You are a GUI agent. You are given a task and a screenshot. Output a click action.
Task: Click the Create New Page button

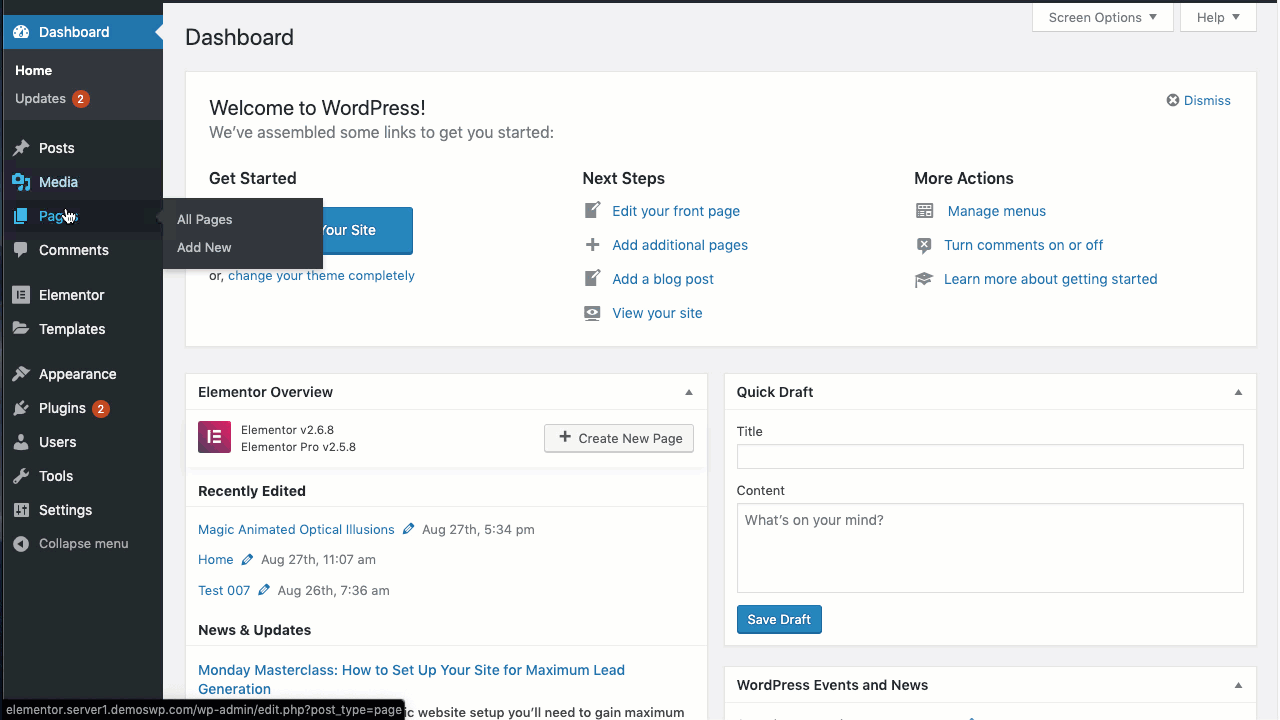[x=619, y=438]
